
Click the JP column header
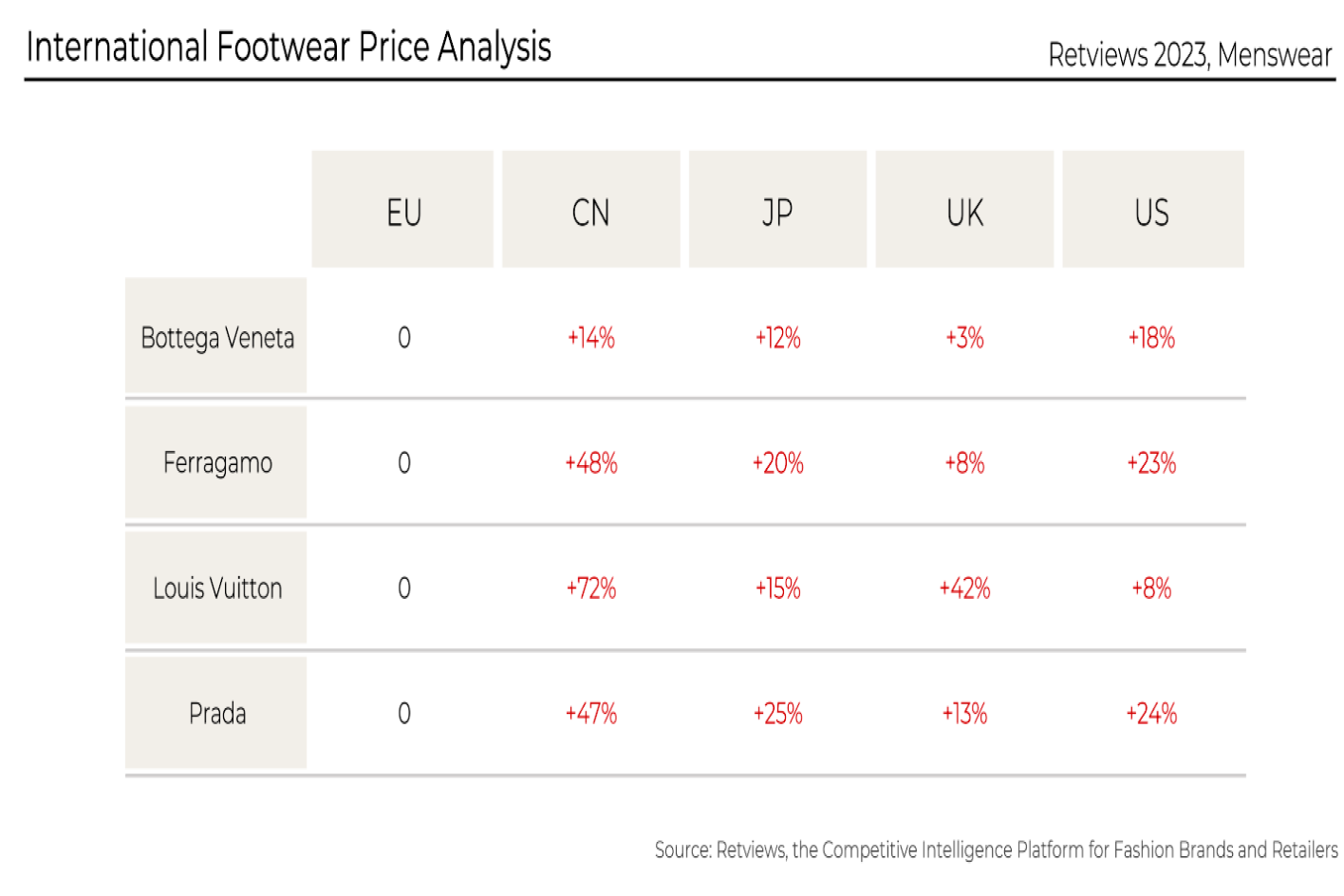[777, 209]
